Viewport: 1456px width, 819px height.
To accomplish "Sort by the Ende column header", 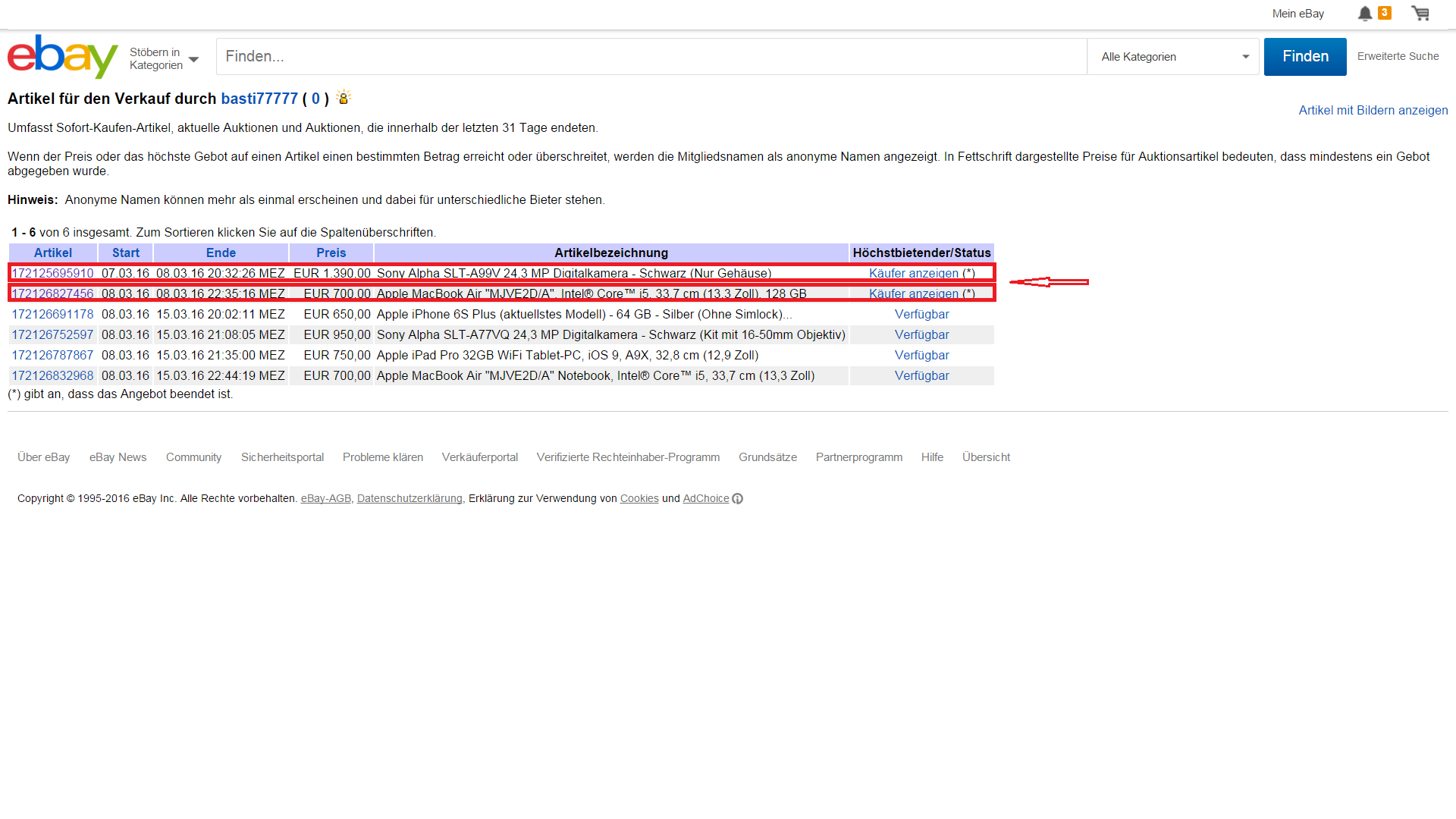I will click(221, 253).
